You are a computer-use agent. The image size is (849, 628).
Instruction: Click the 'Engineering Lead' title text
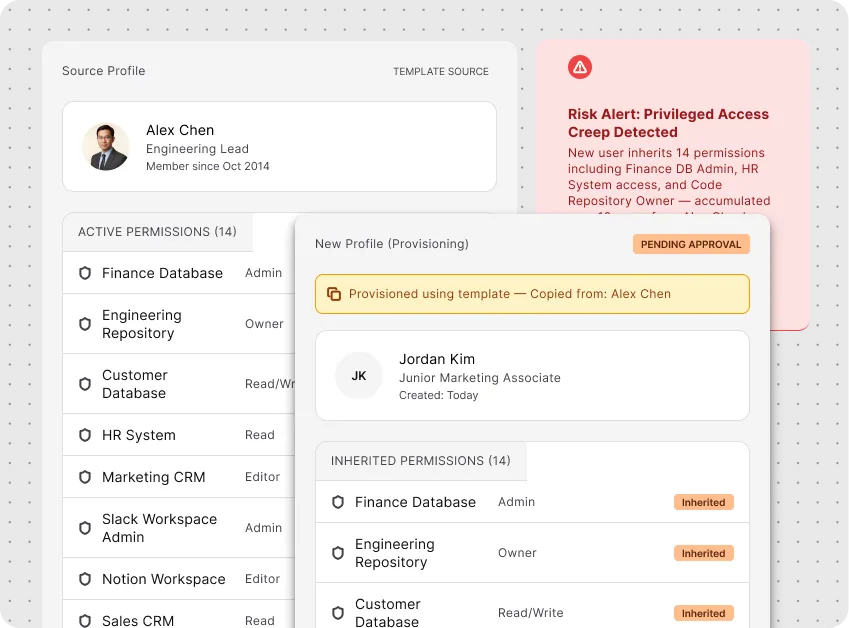(198, 148)
